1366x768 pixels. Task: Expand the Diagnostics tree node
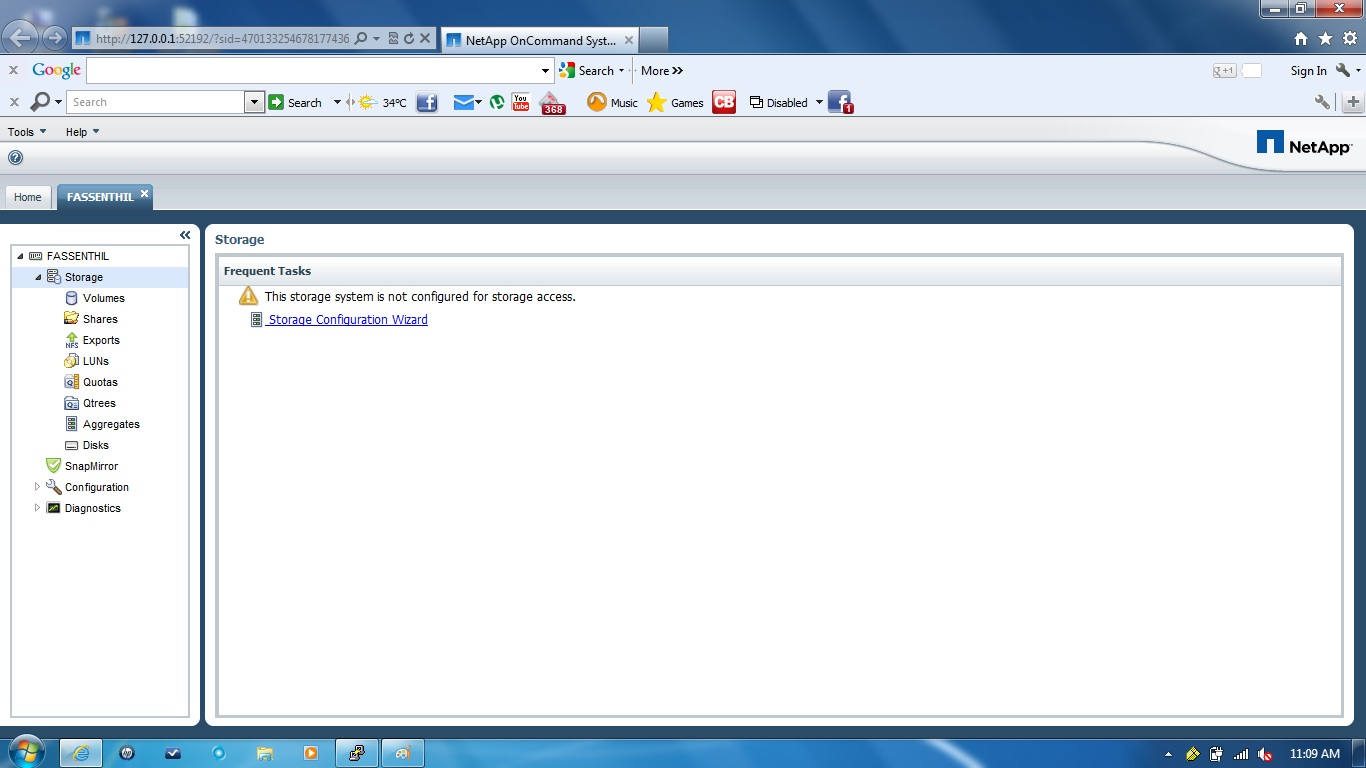(37, 508)
